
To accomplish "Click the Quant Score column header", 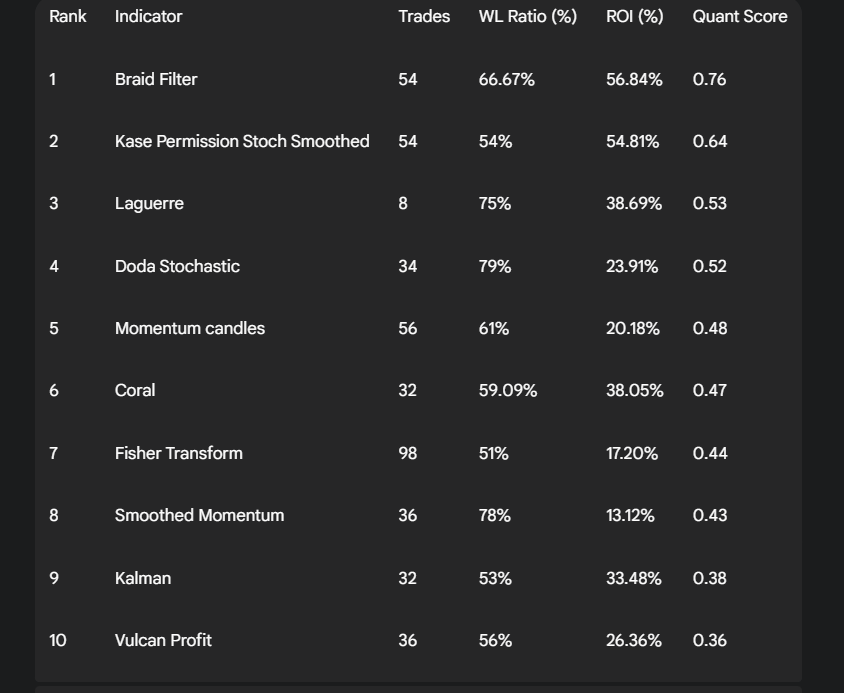I will pyautogui.click(x=739, y=16).
